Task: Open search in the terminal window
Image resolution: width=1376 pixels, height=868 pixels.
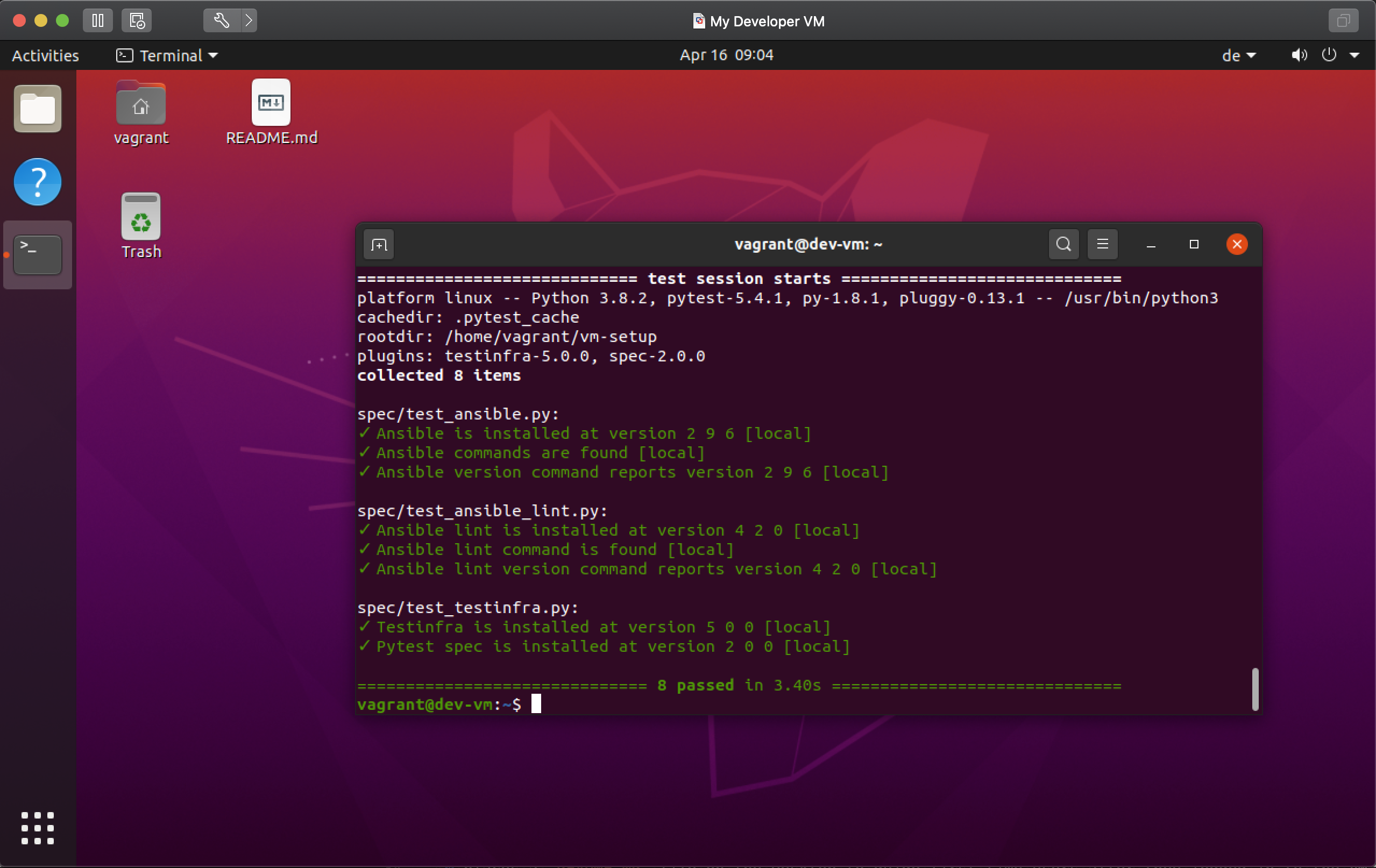Action: 1062,244
